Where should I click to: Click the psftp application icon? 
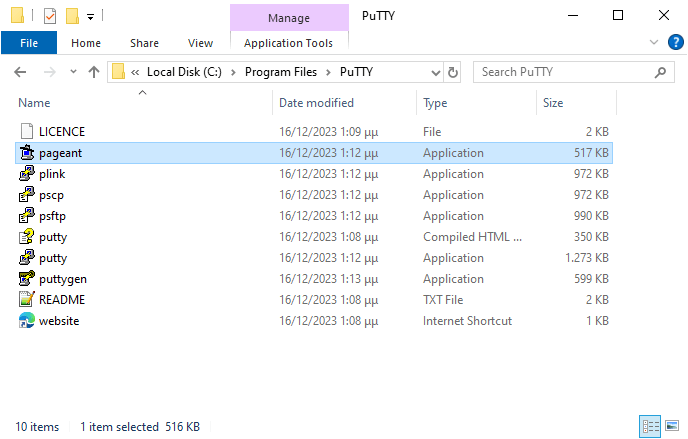point(26,216)
